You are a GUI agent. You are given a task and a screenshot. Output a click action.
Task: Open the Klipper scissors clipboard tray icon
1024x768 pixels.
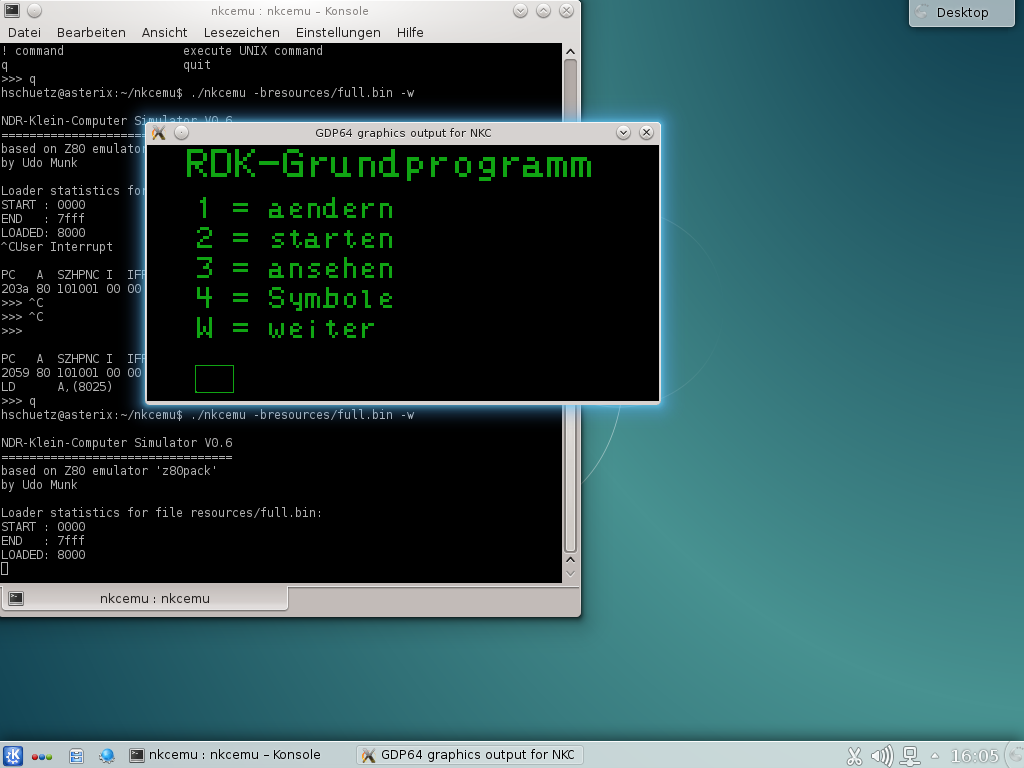(854, 756)
